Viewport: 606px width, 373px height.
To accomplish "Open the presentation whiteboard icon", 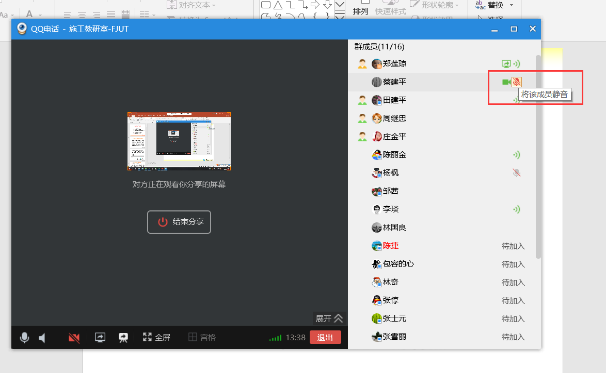I will [x=123, y=337].
